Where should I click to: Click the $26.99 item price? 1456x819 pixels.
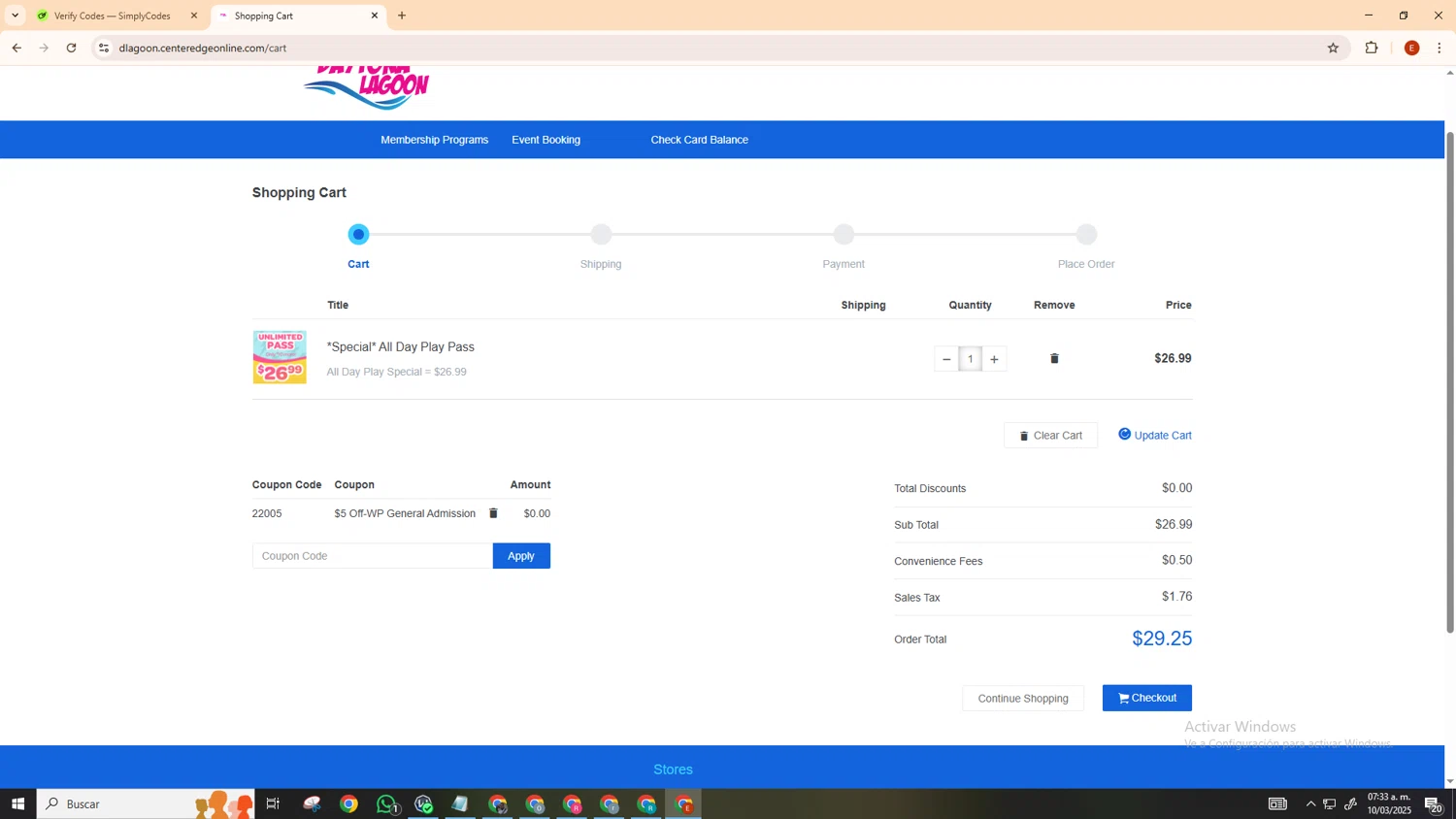tap(1173, 358)
